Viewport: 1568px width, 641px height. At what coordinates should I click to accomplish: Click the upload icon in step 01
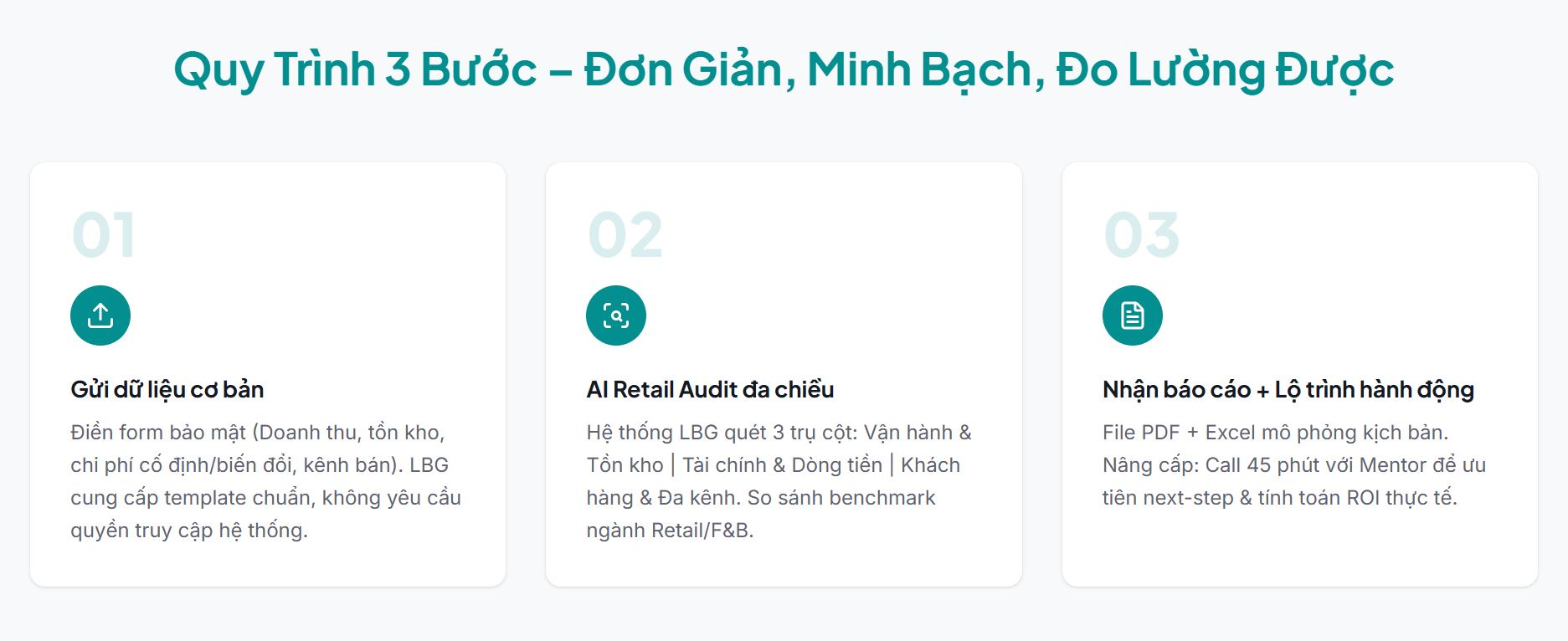point(100,315)
